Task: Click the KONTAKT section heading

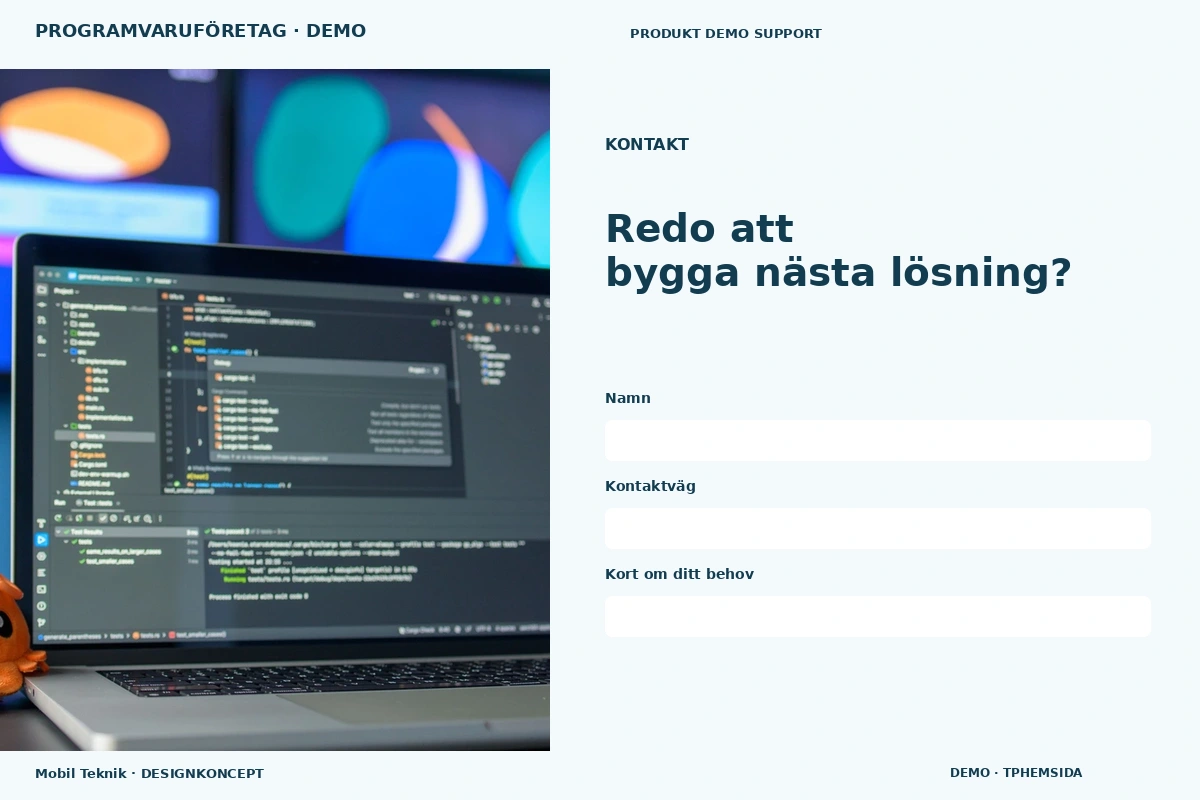Action: [x=647, y=144]
